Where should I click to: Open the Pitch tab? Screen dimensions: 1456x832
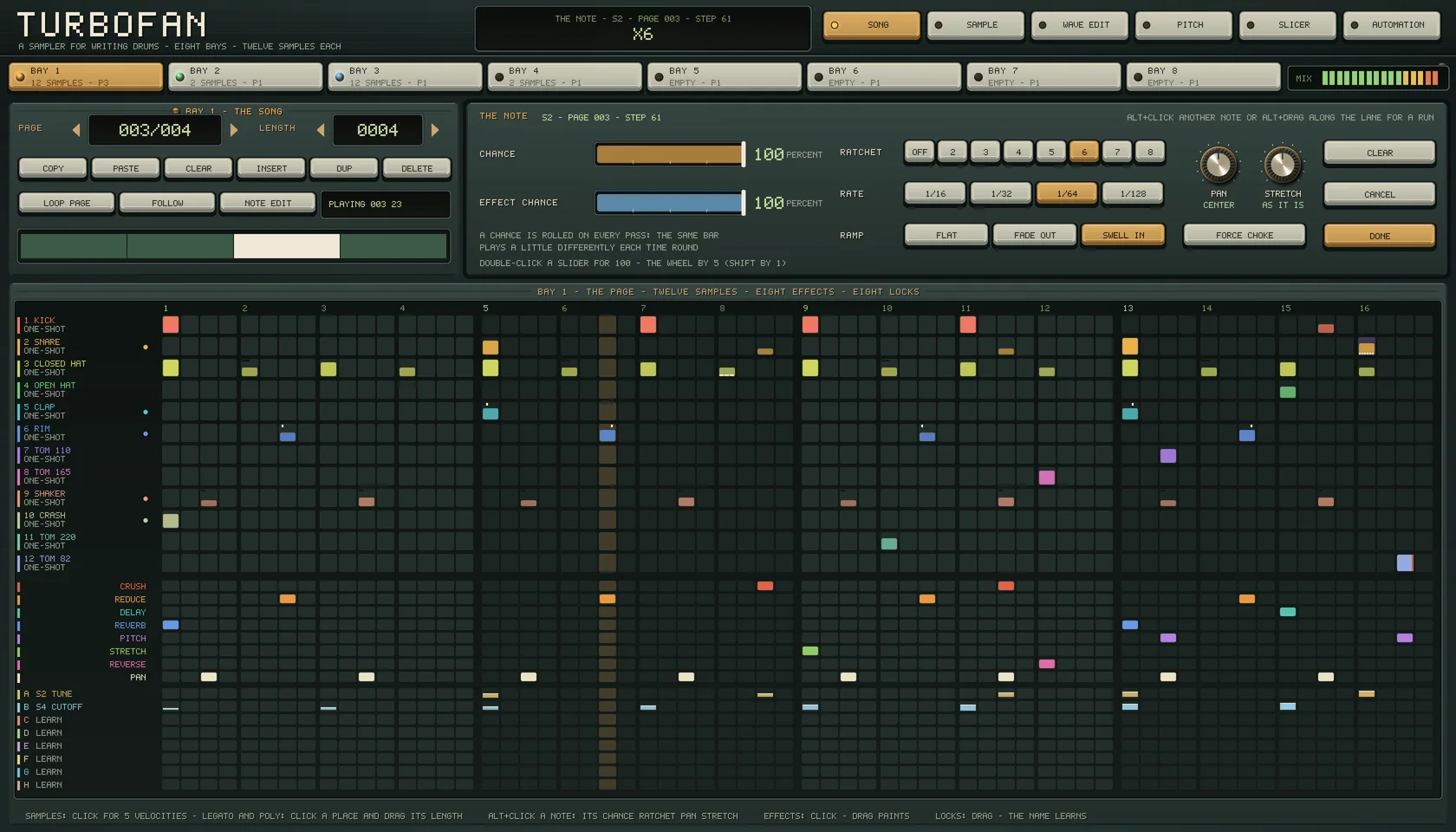[x=1184, y=25]
